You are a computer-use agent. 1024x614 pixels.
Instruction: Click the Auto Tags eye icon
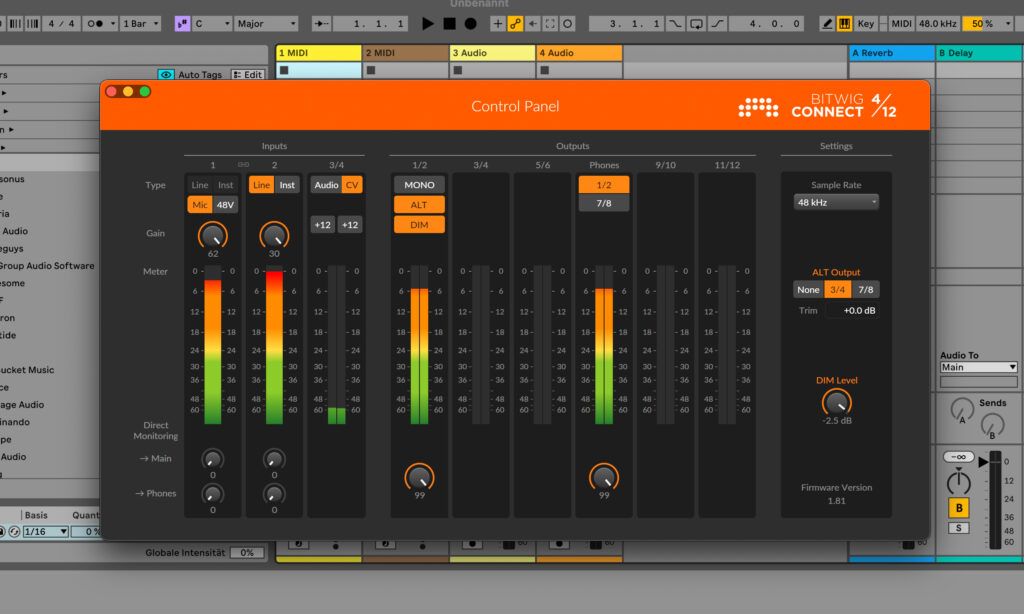(166, 74)
